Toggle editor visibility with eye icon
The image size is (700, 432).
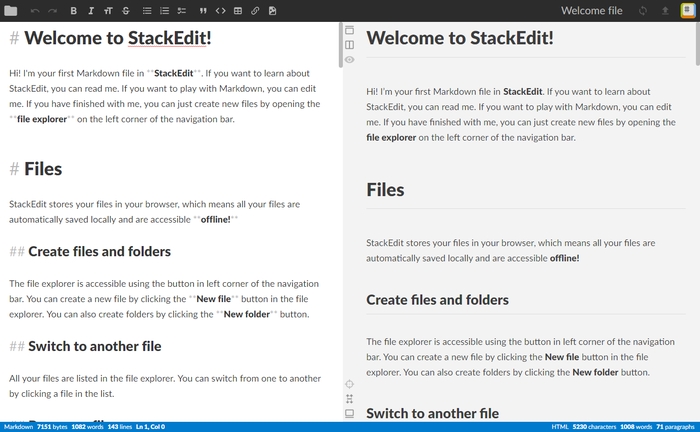click(350, 59)
